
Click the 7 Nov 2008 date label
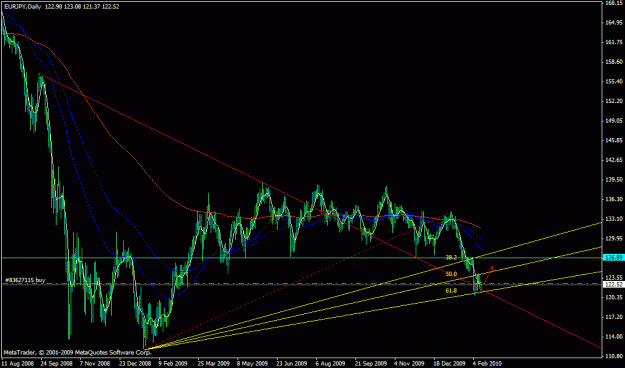click(x=95, y=364)
